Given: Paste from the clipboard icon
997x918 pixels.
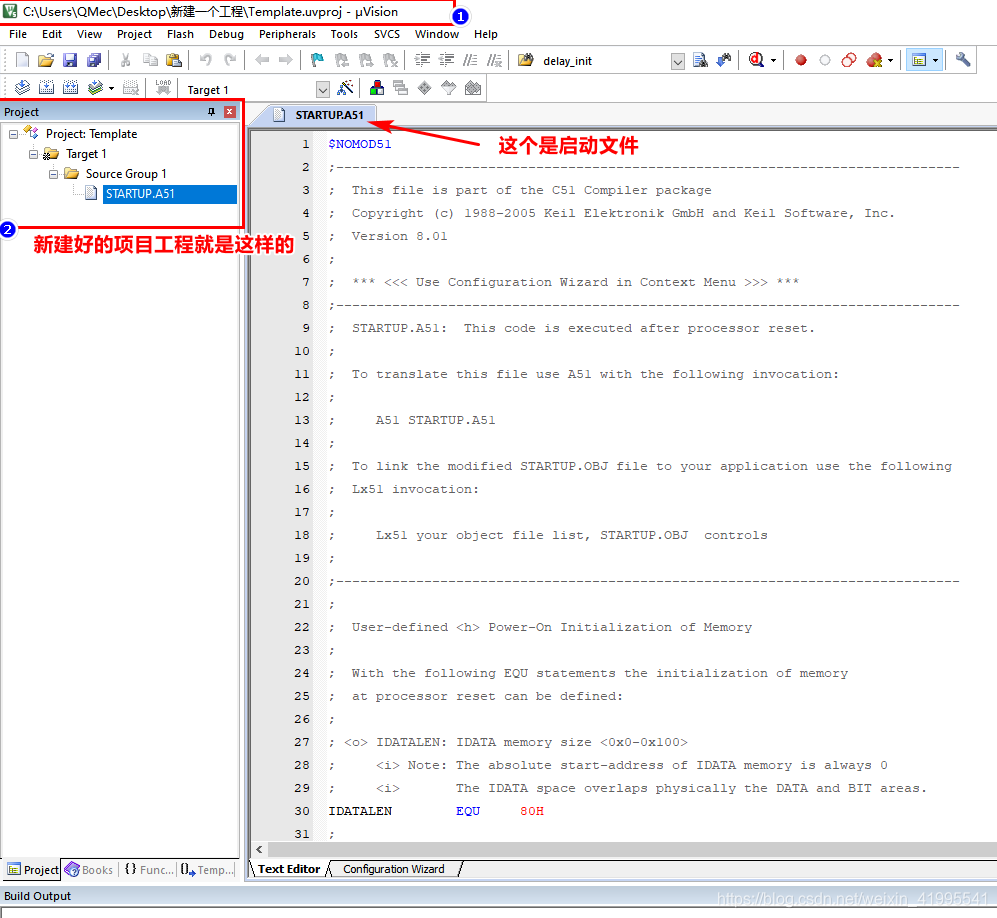Looking at the screenshot, I should point(174,60).
